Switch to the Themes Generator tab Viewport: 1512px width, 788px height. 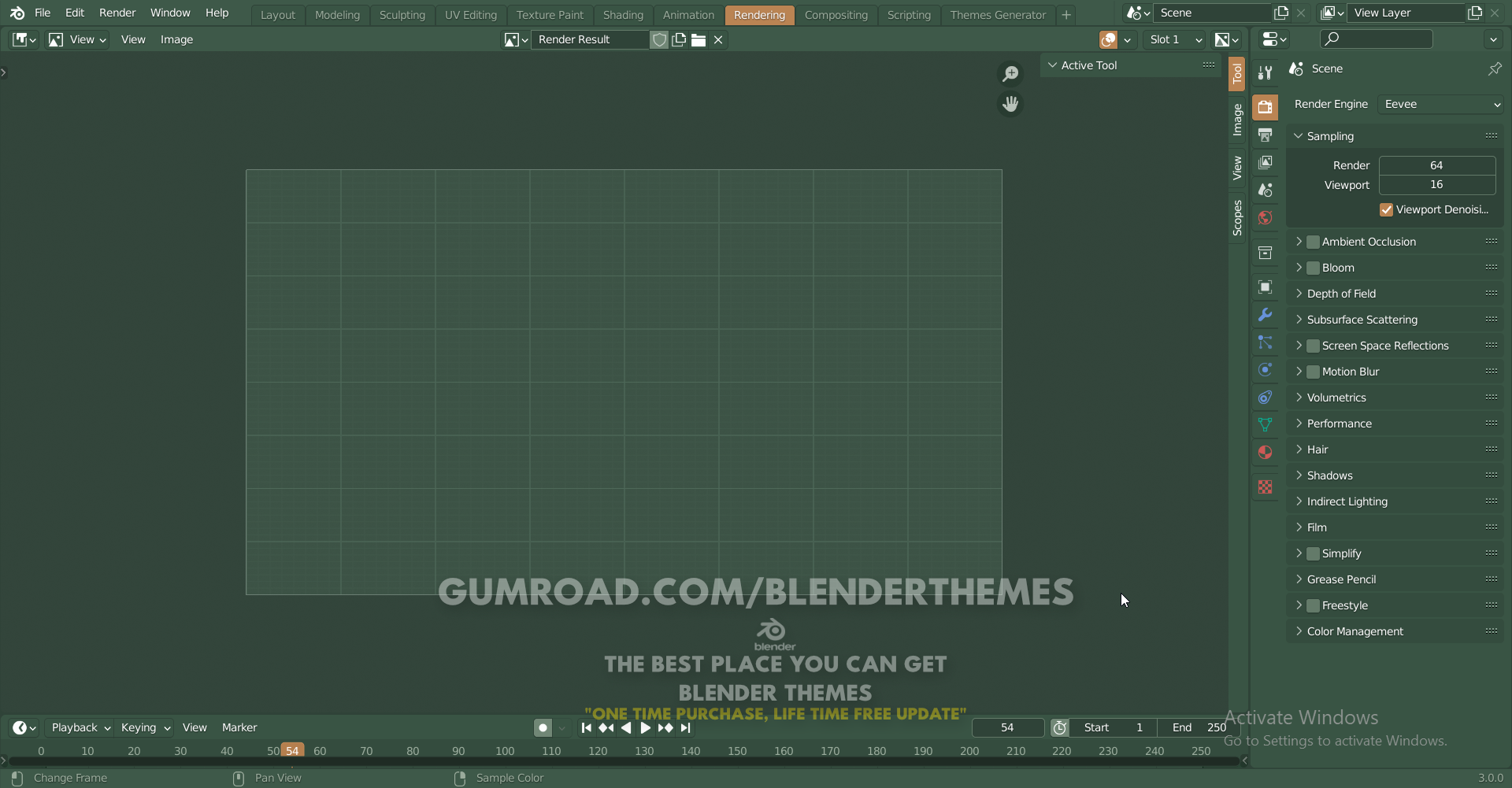point(998,15)
